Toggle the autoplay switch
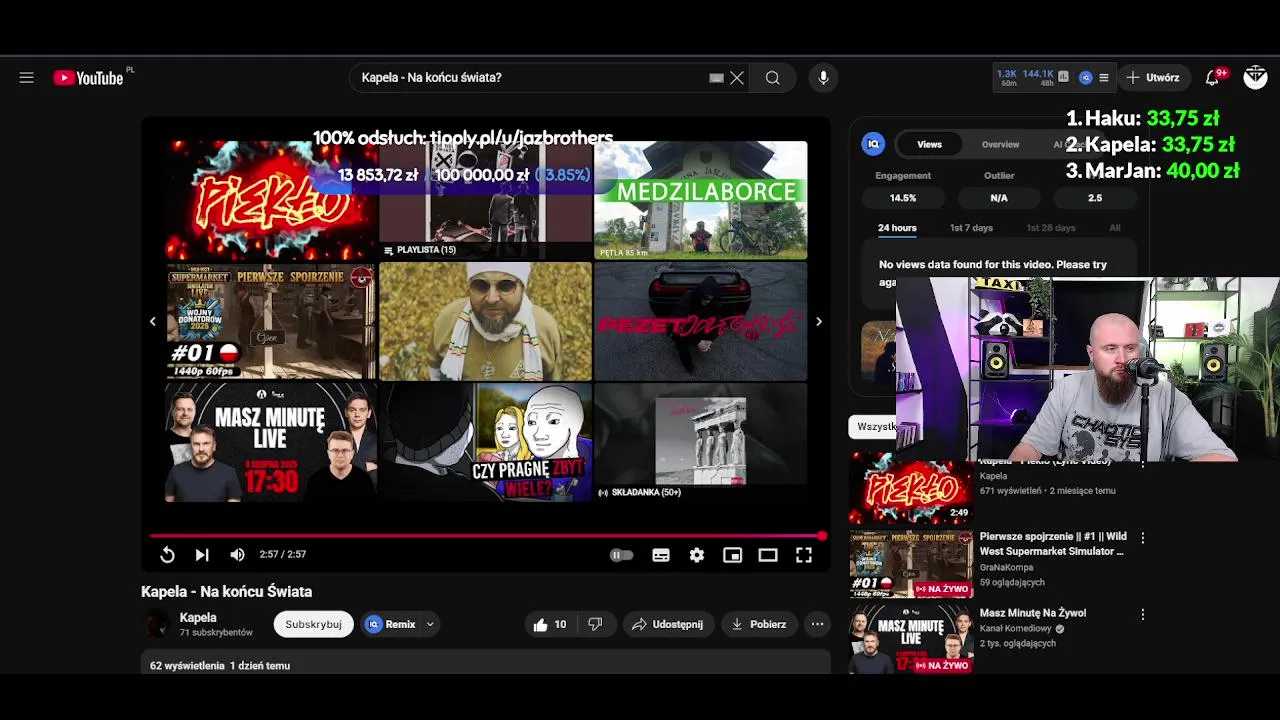This screenshot has width=1280, height=720. [x=621, y=555]
